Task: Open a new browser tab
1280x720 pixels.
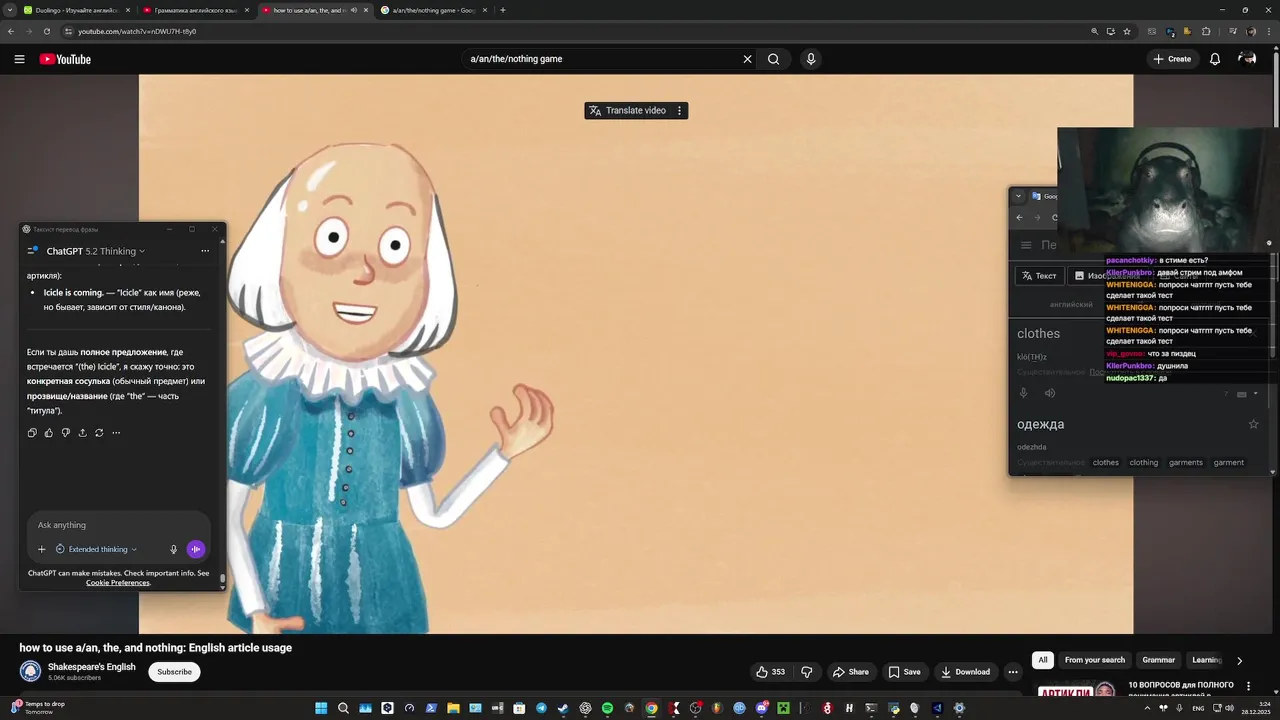Action: [x=502, y=10]
